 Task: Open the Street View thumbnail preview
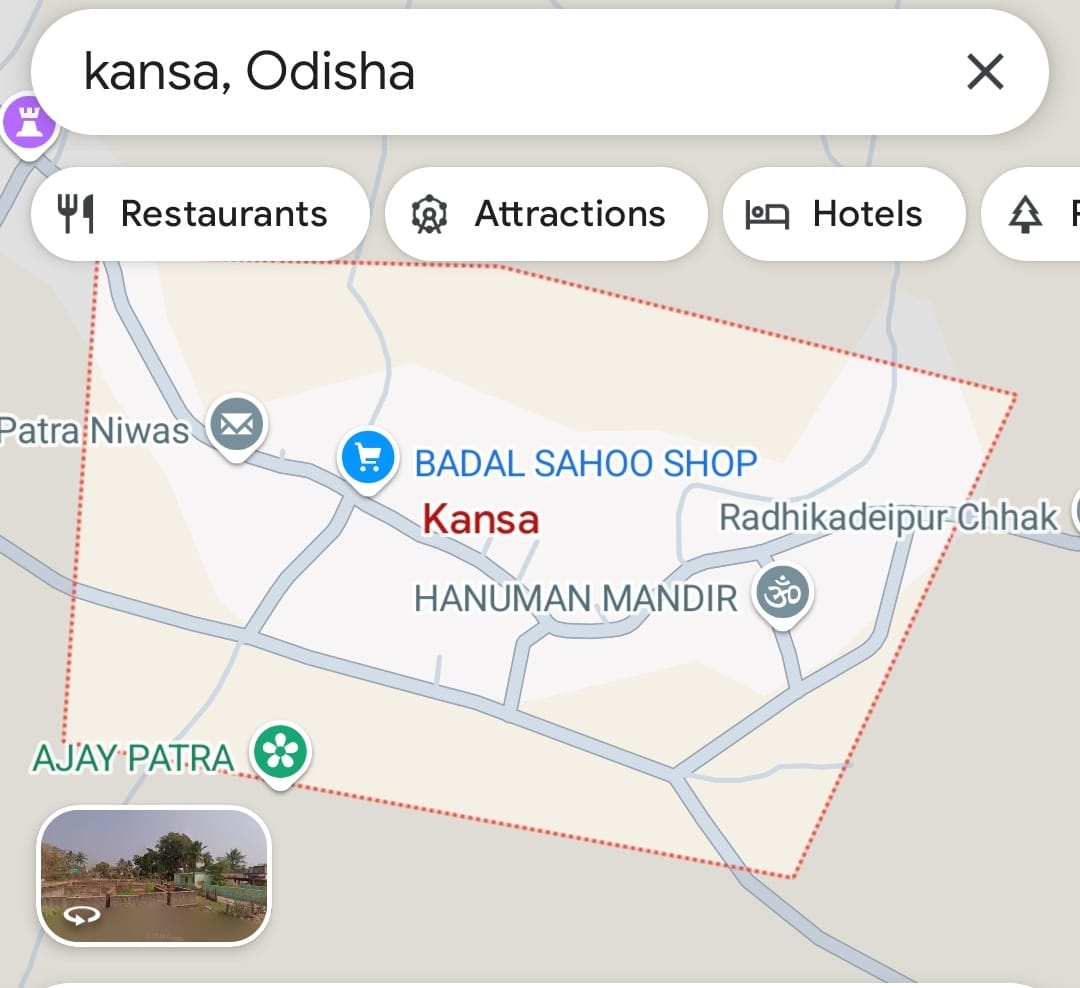[x=154, y=876]
